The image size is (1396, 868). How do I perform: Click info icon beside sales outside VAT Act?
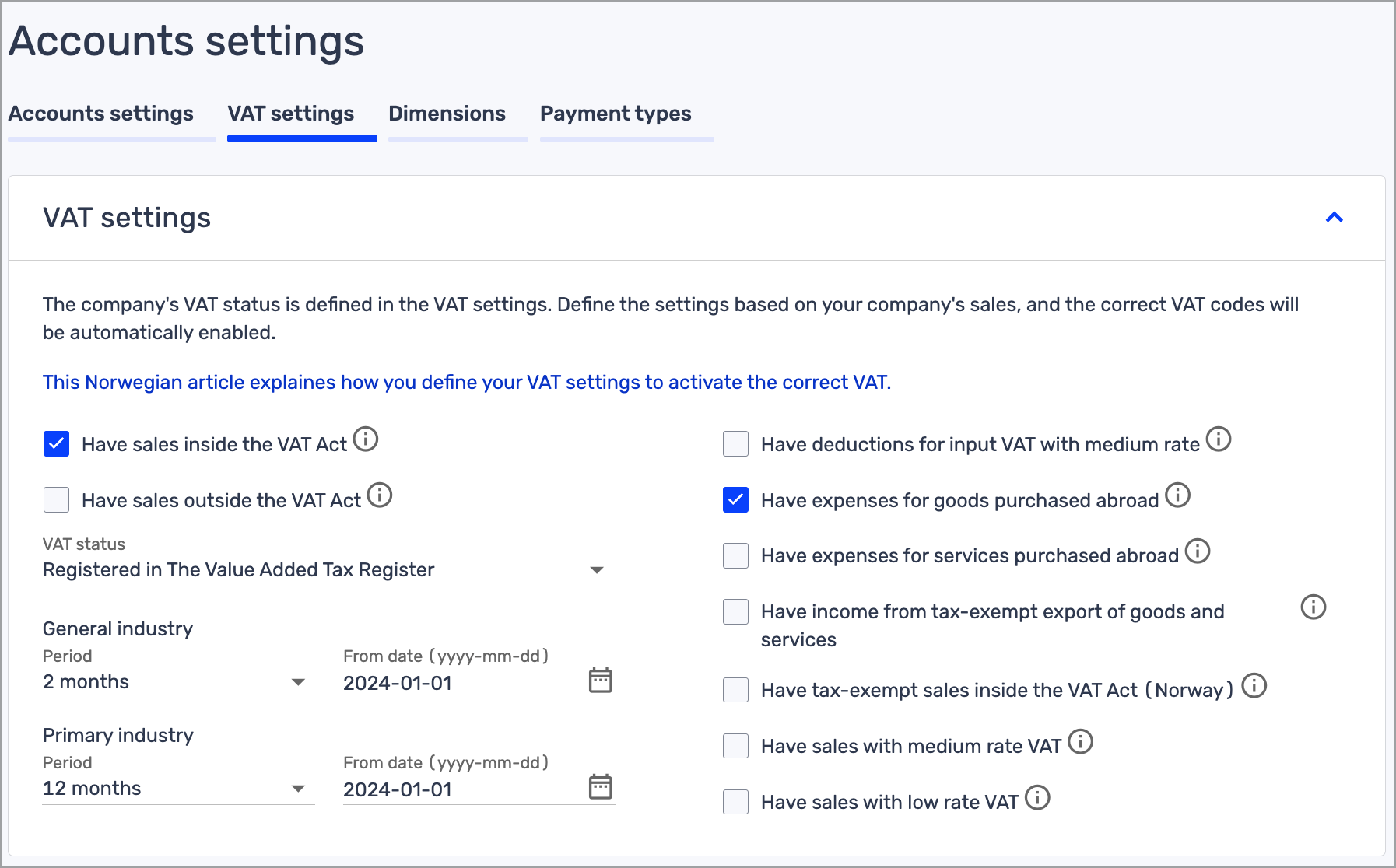[x=380, y=495]
